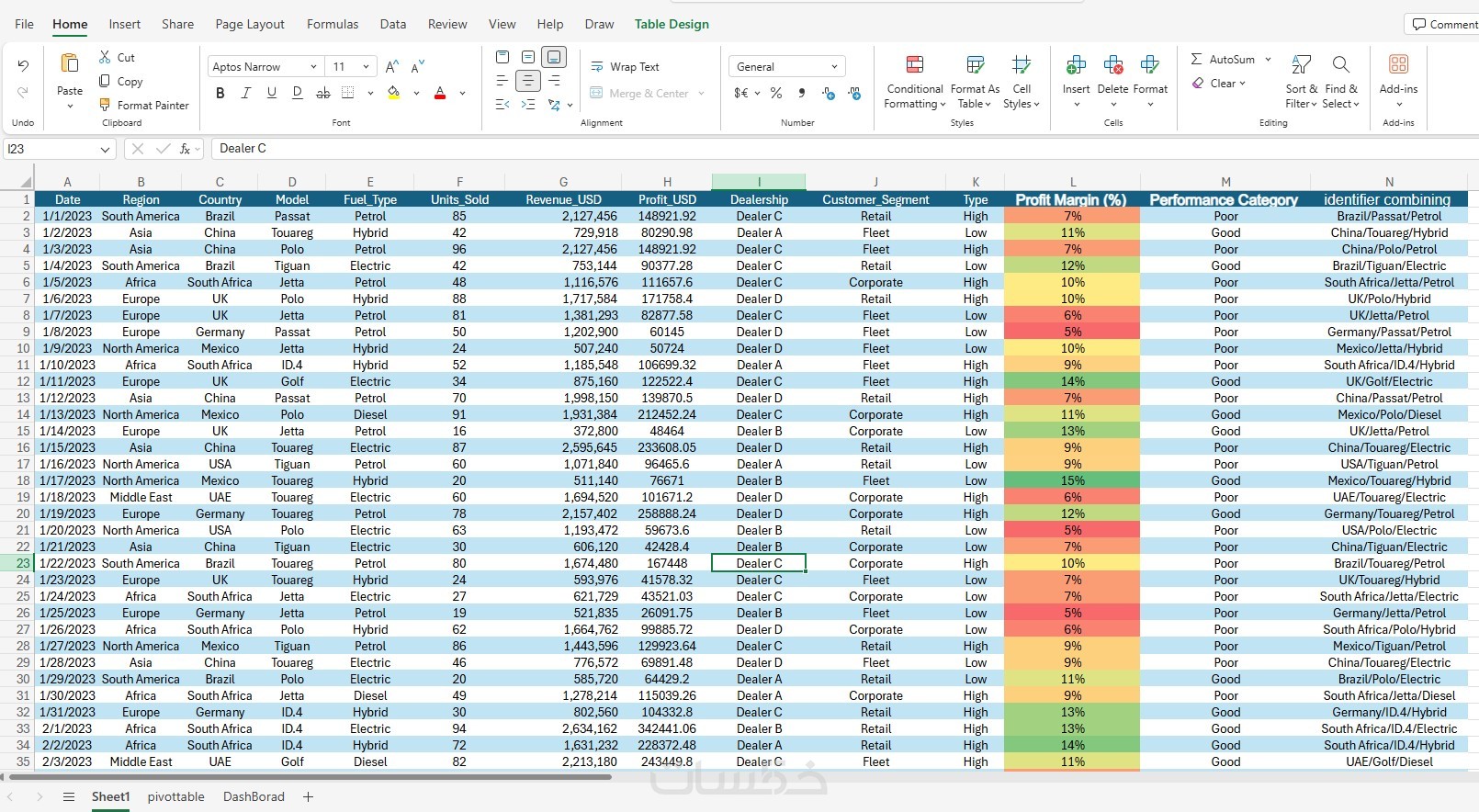The image size is (1479, 812).
Task: Click the Insert cells icon
Action: coord(1076,65)
